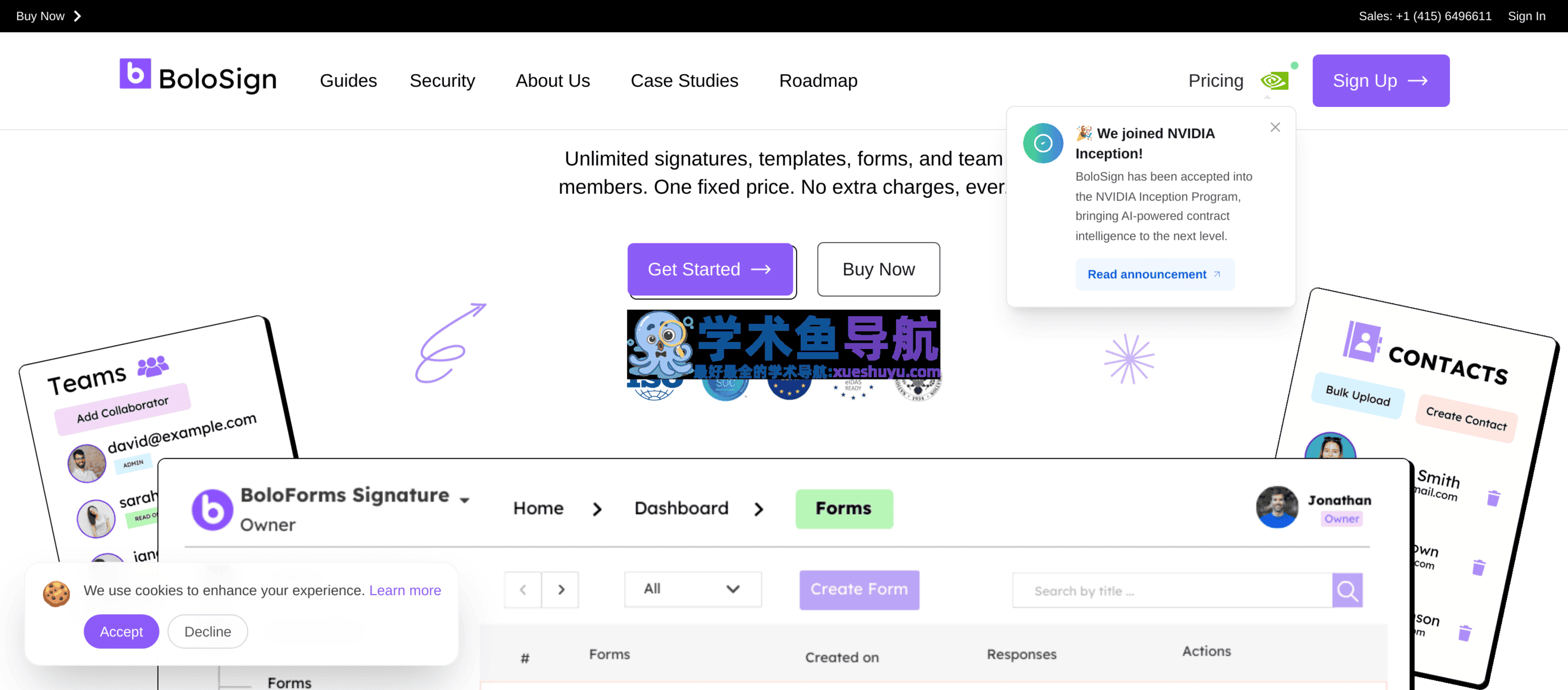Click the Created on column header
The height and width of the screenshot is (690, 1568).
point(842,657)
